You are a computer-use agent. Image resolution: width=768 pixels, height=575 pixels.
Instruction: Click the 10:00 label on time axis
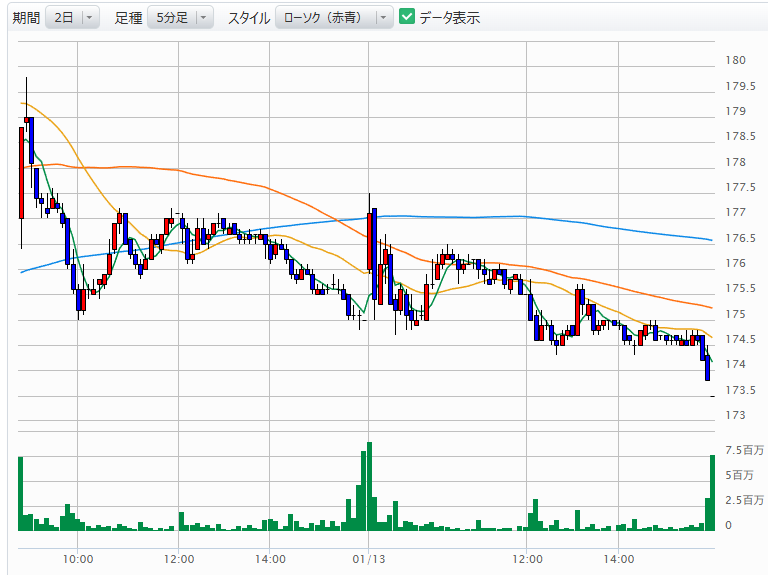pyautogui.click(x=78, y=558)
